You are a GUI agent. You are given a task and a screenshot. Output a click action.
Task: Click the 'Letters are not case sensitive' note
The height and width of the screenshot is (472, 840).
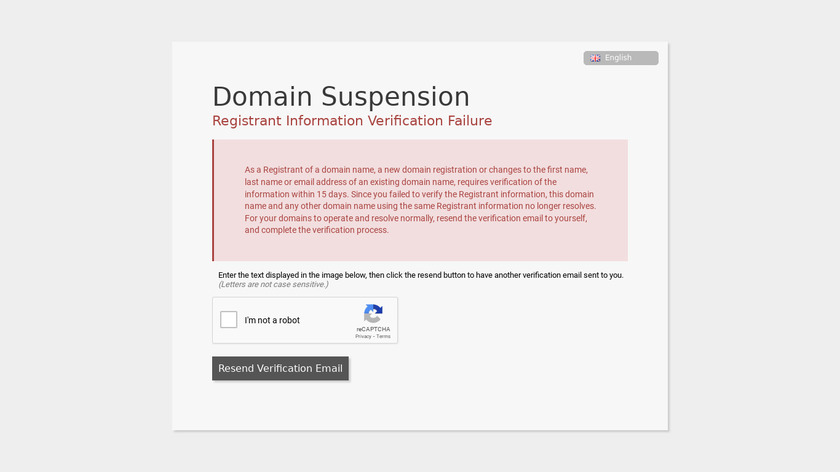(273, 284)
